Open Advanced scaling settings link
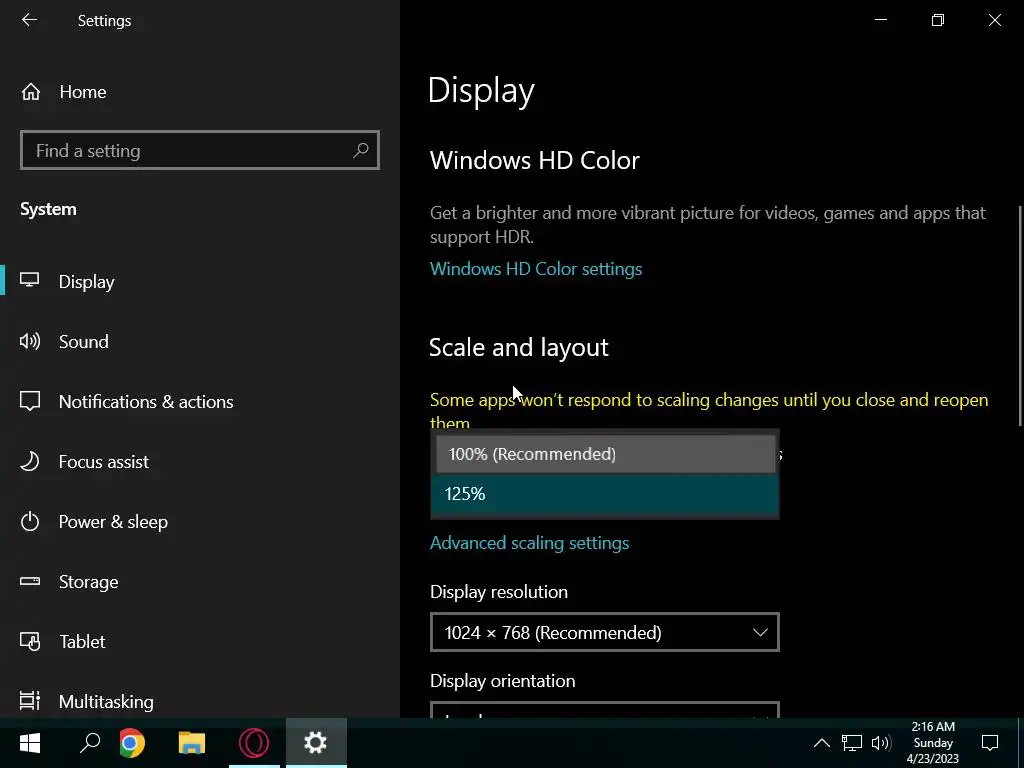Viewport: 1024px width, 768px height. click(x=529, y=543)
